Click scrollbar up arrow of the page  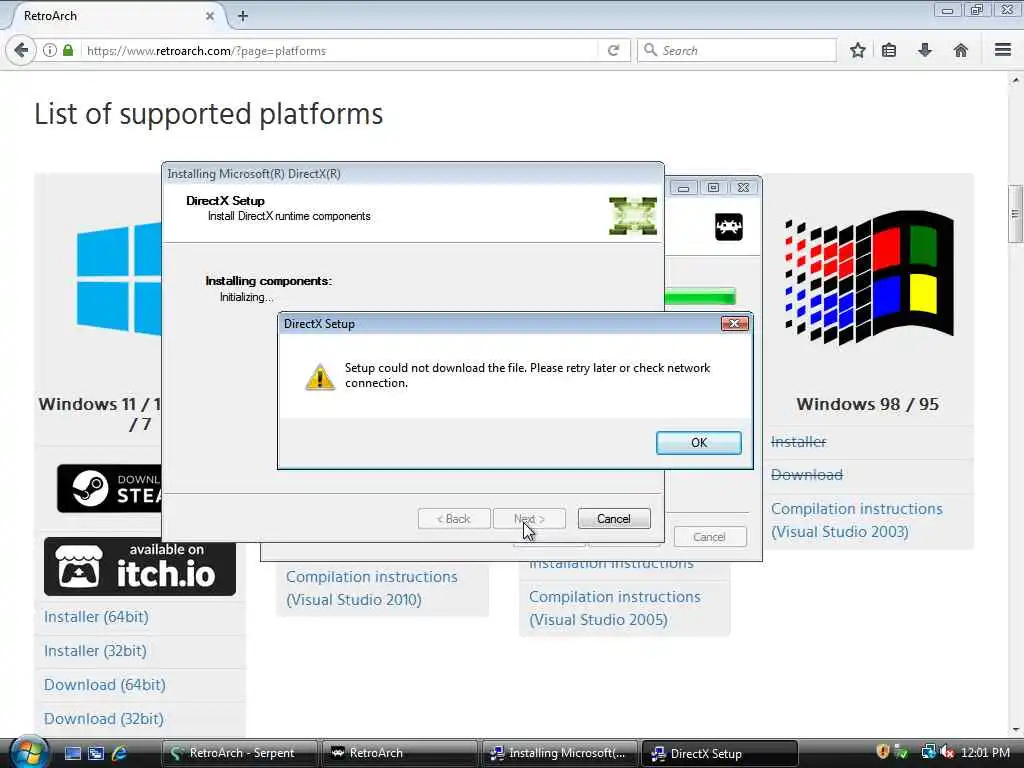click(1015, 80)
